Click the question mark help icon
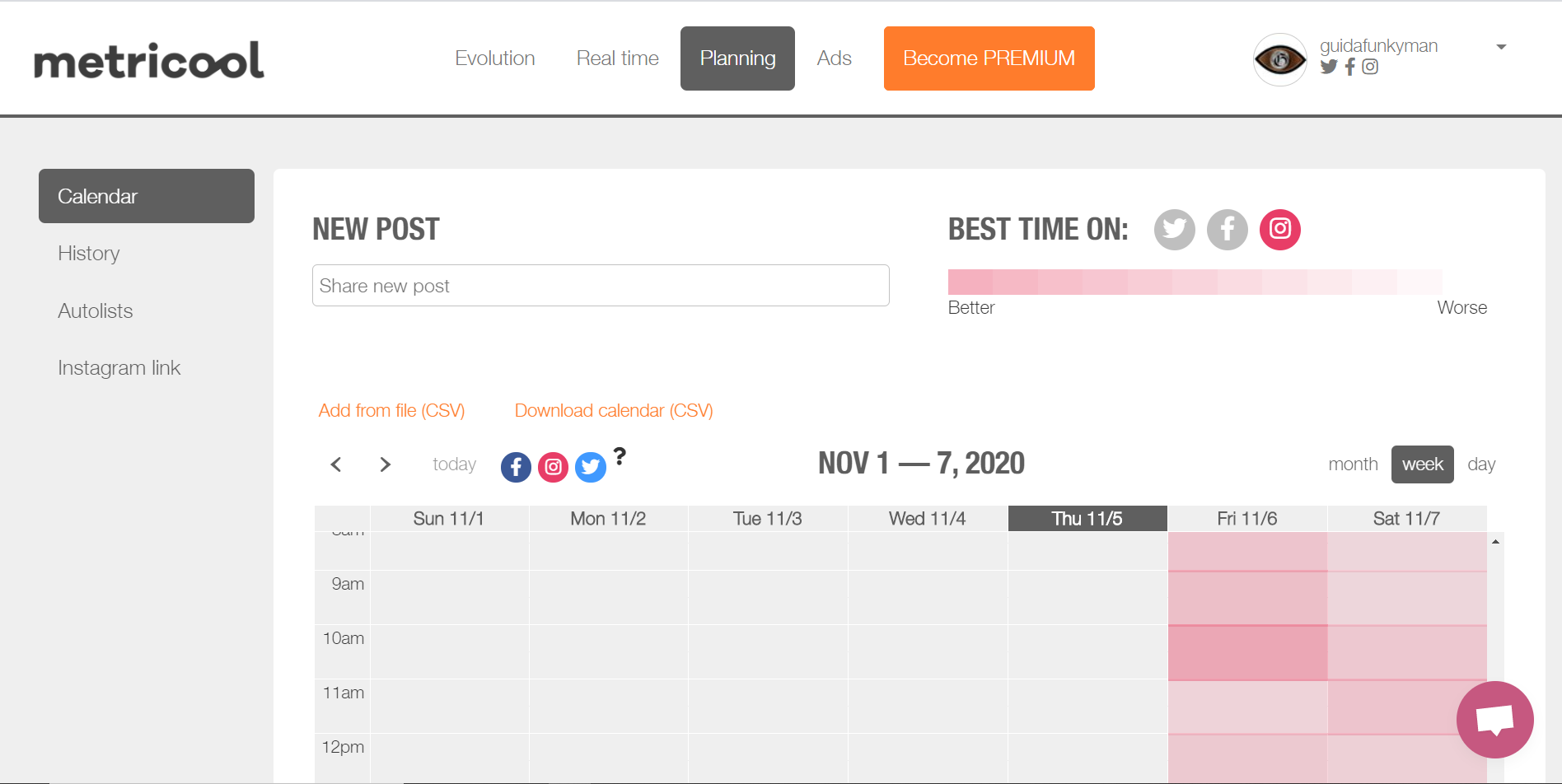Screen dimensions: 1562x784 620,455
